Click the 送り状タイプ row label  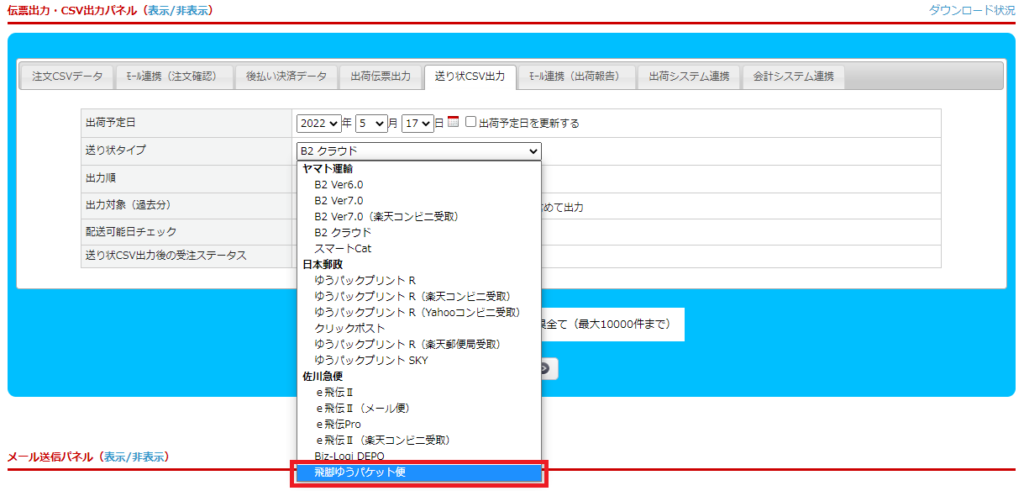click(116, 150)
